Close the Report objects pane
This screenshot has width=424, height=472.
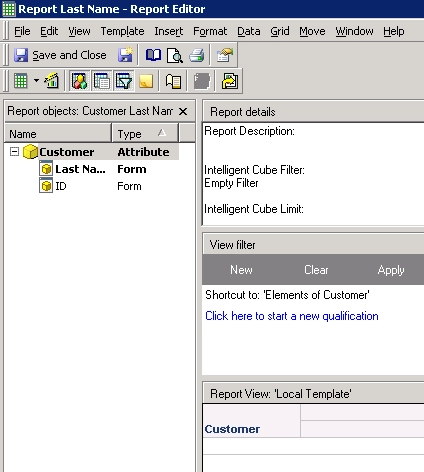[x=183, y=111]
